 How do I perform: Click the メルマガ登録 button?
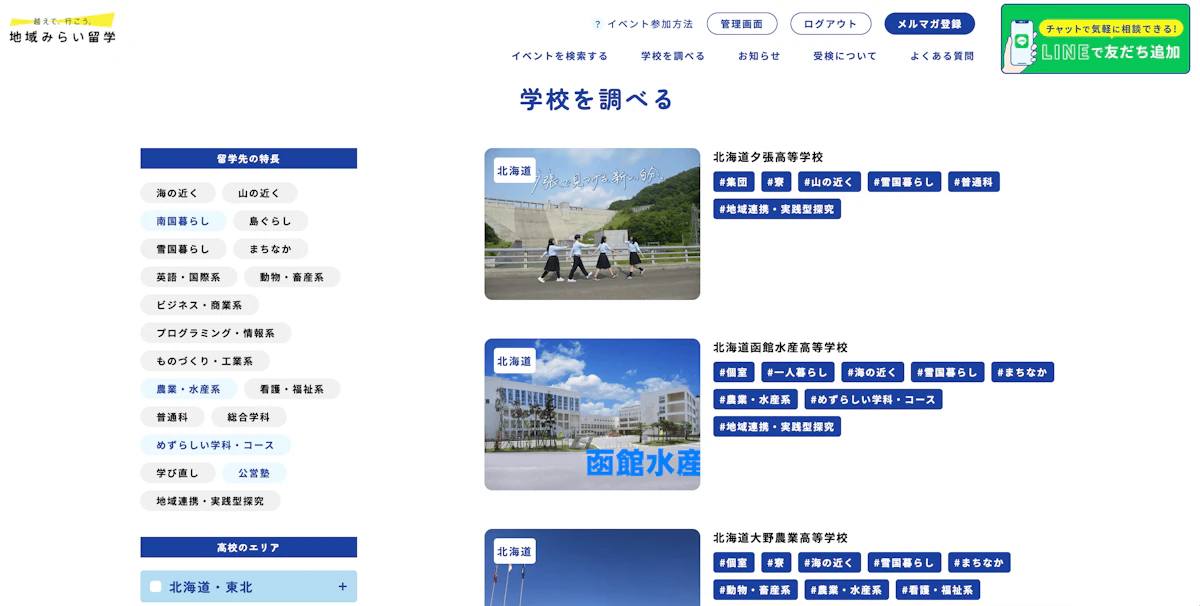coord(929,24)
